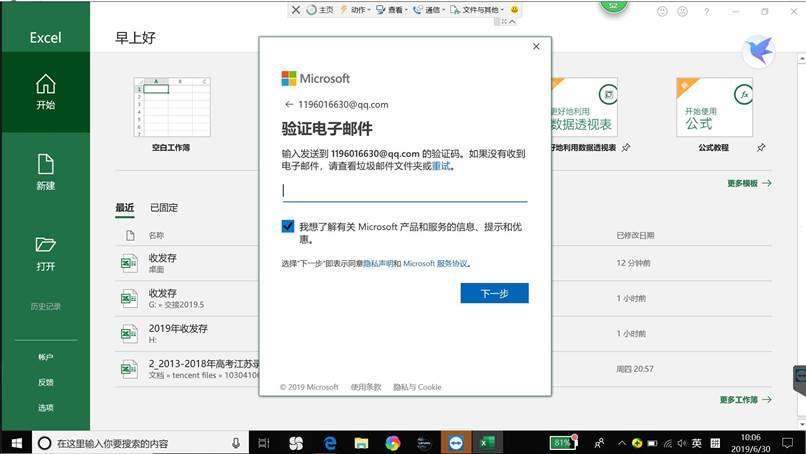Close the Microsoft verification dialog
This screenshot has width=806, height=454.
pyautogui.click(x=536, y=46)
